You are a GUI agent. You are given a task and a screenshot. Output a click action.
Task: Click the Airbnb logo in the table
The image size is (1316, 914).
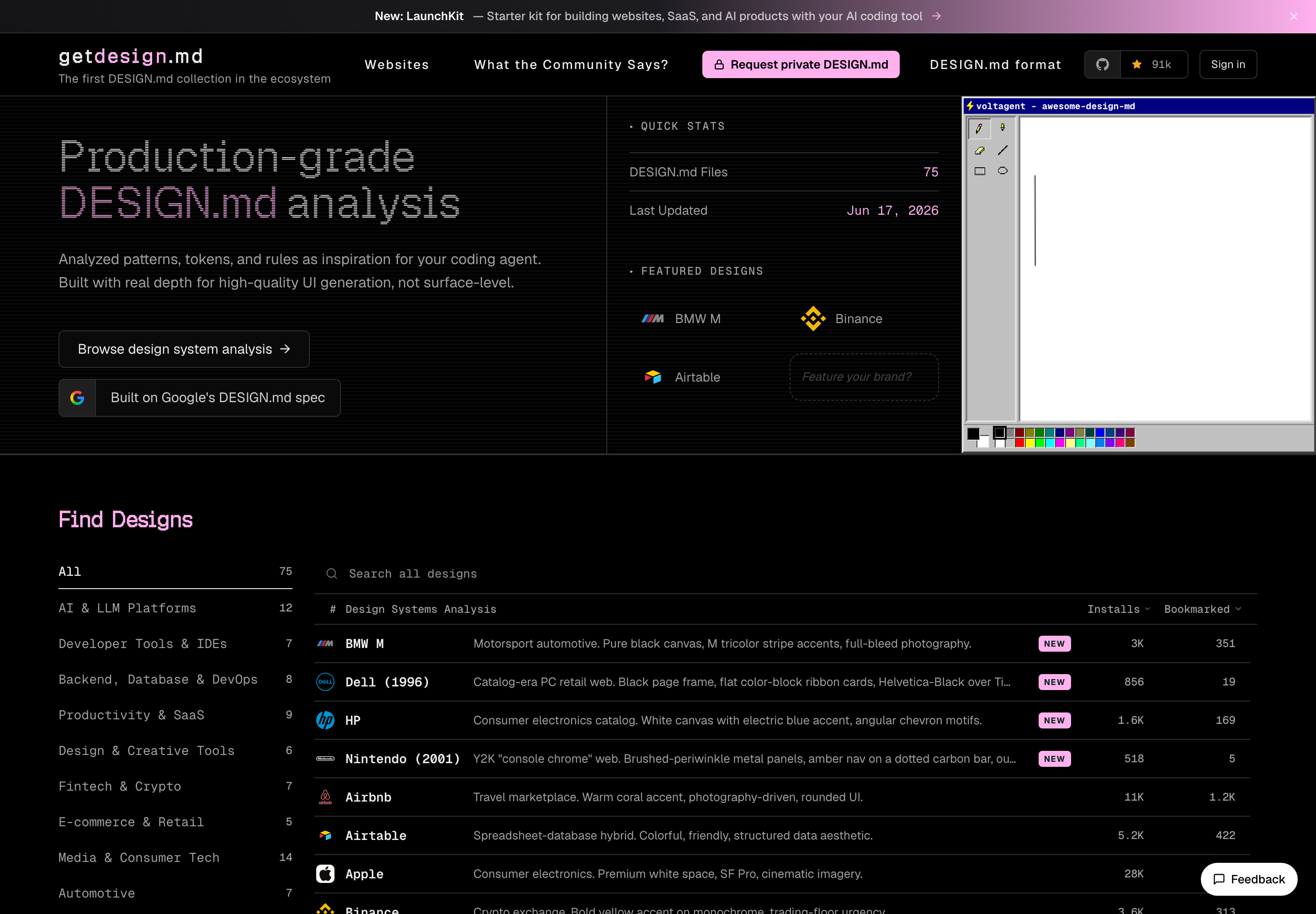[325, 797]
